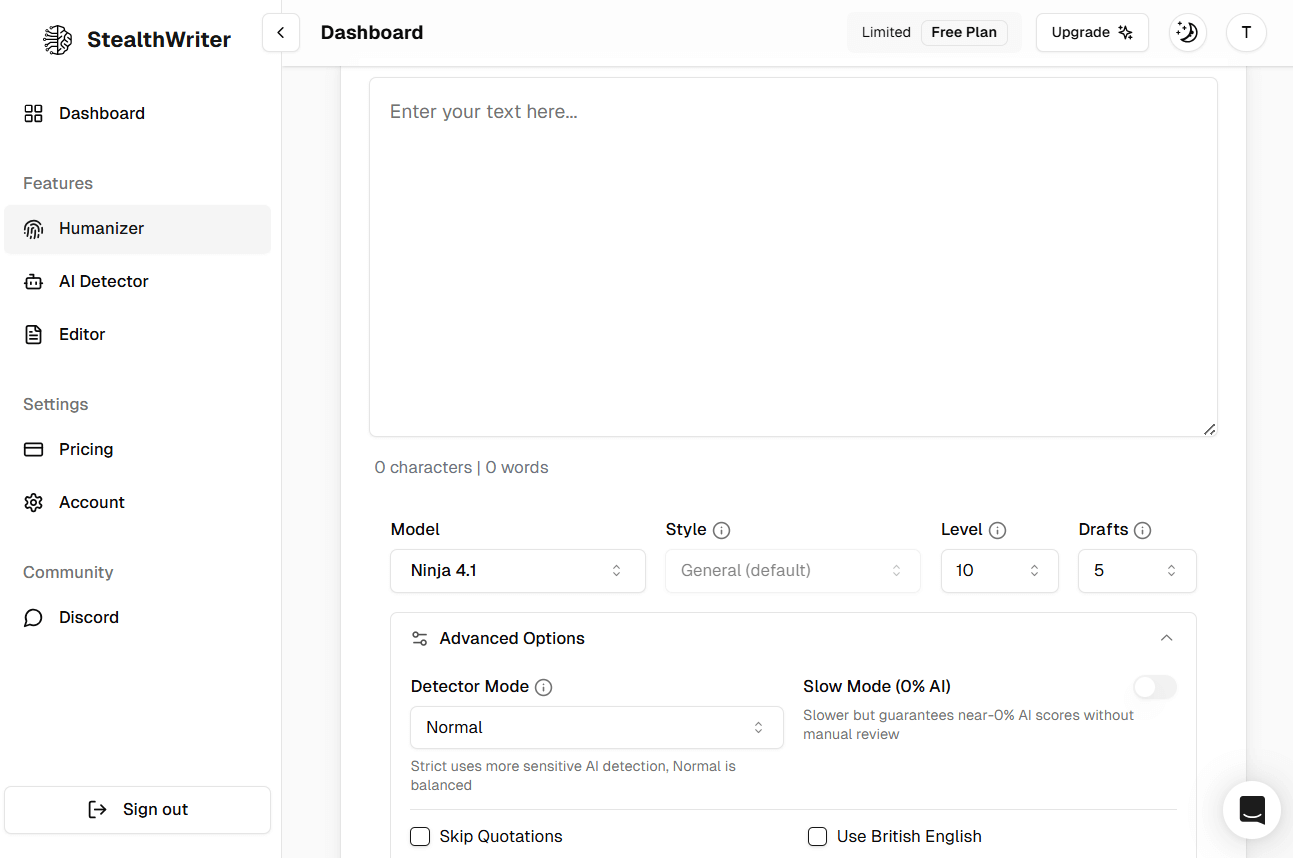Click the Advanced Options heading text
The height and width of the screenshot is (858, 1293).
tap(512, 638)
